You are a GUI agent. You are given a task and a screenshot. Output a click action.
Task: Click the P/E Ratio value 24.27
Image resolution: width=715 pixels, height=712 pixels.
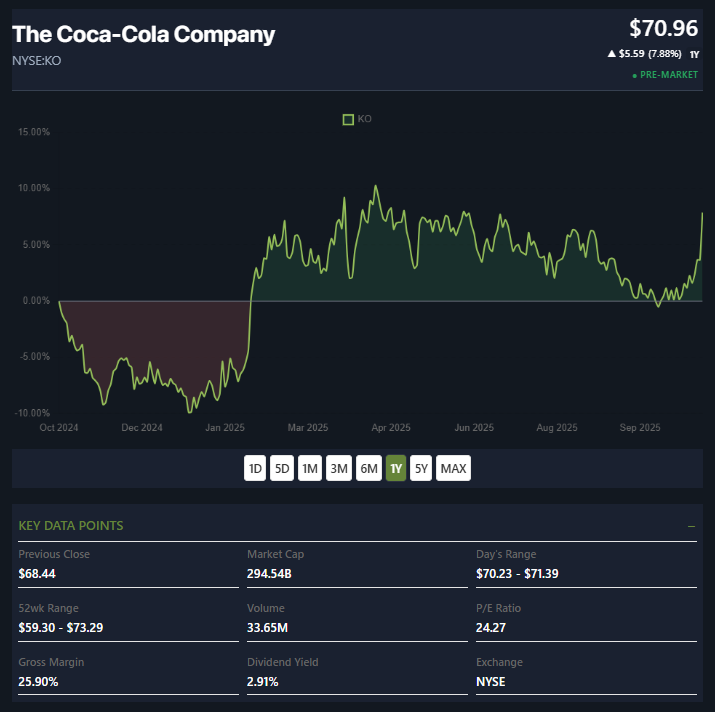[491, 628]
